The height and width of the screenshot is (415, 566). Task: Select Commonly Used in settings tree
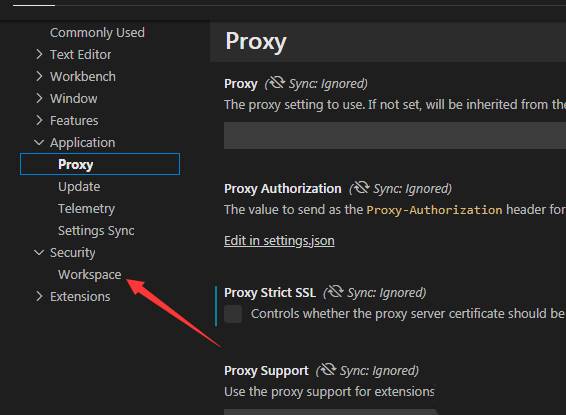[x=97, y=32]
